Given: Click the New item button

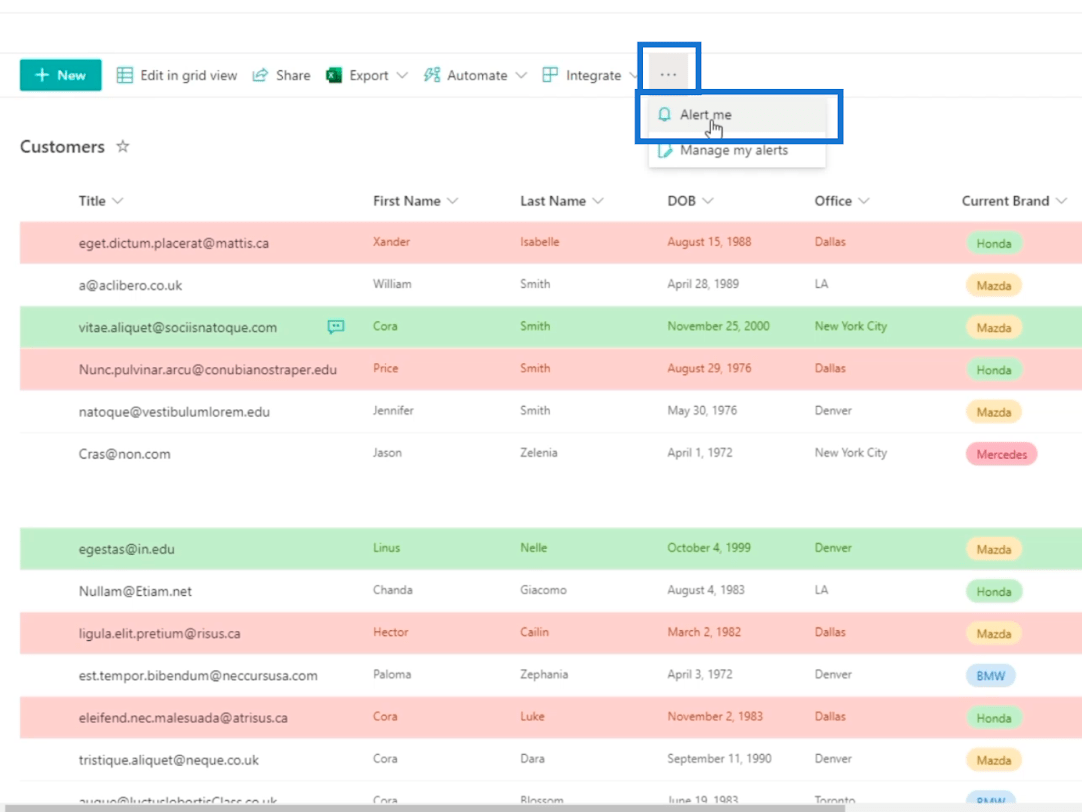Looking at the screenshot, I should click(x=61, y=75).
